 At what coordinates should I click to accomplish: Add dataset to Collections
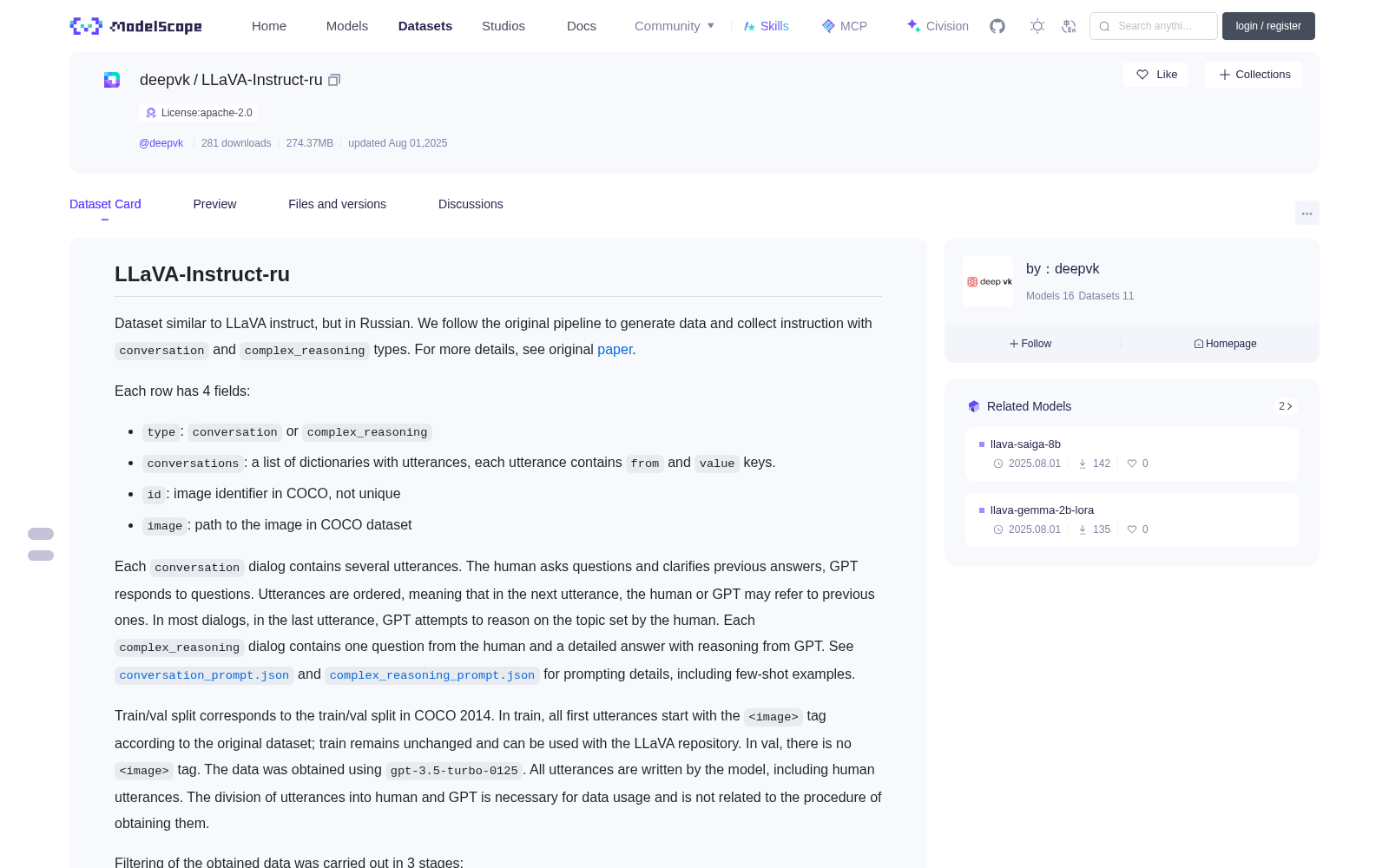(x=1254, y=75)
